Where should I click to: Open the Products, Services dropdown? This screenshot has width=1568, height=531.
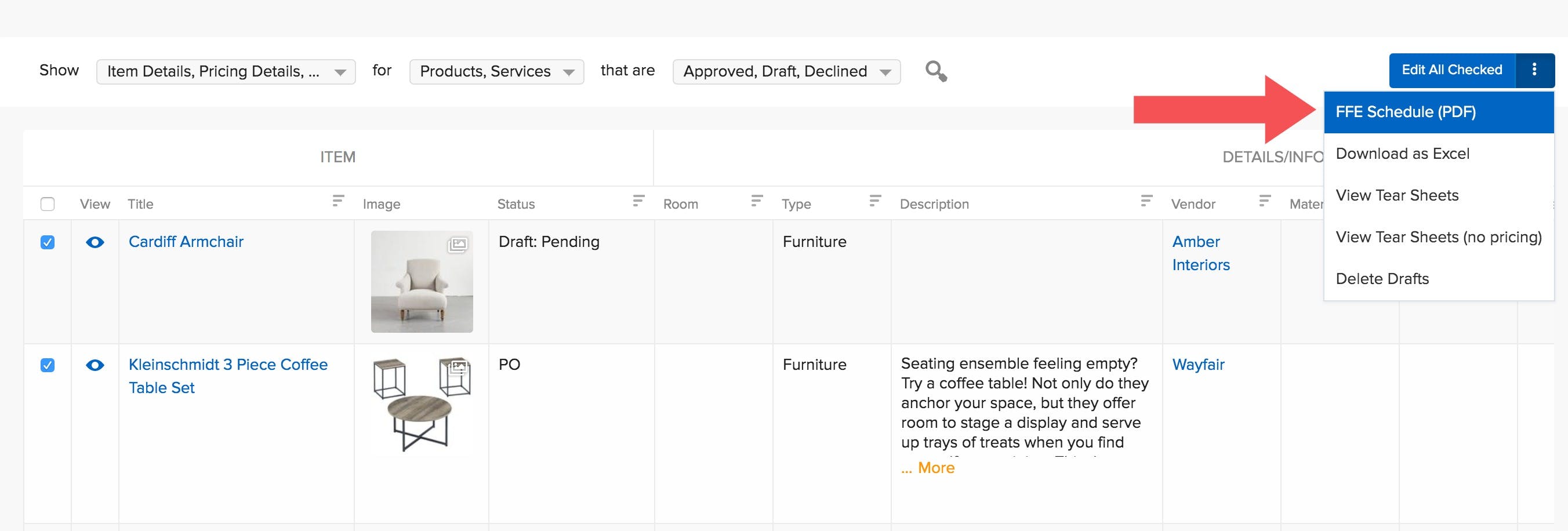[x=496, y=71]
